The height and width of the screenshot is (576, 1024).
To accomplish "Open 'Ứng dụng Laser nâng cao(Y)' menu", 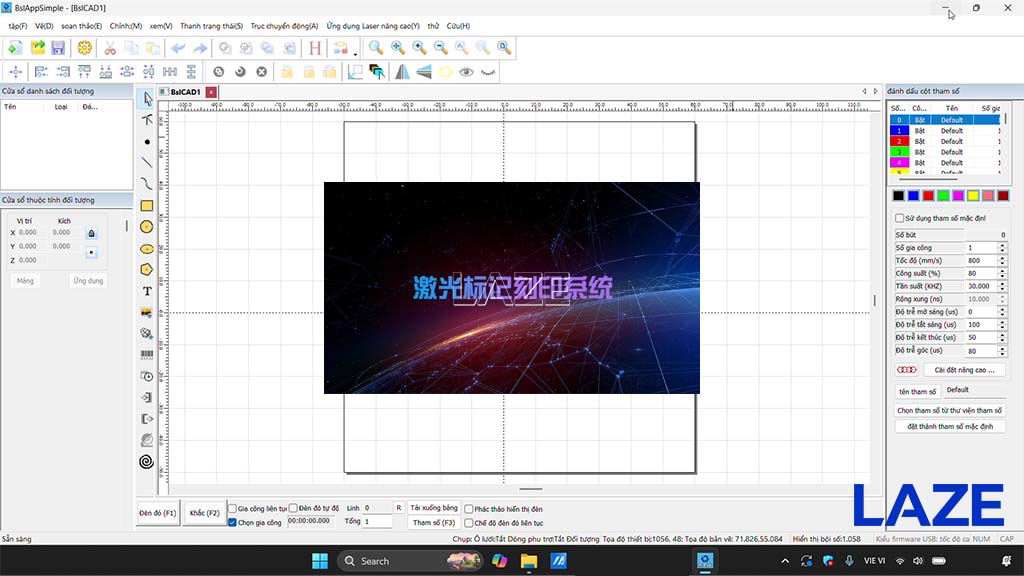I will pyautogui.click(x=373, y=26).
